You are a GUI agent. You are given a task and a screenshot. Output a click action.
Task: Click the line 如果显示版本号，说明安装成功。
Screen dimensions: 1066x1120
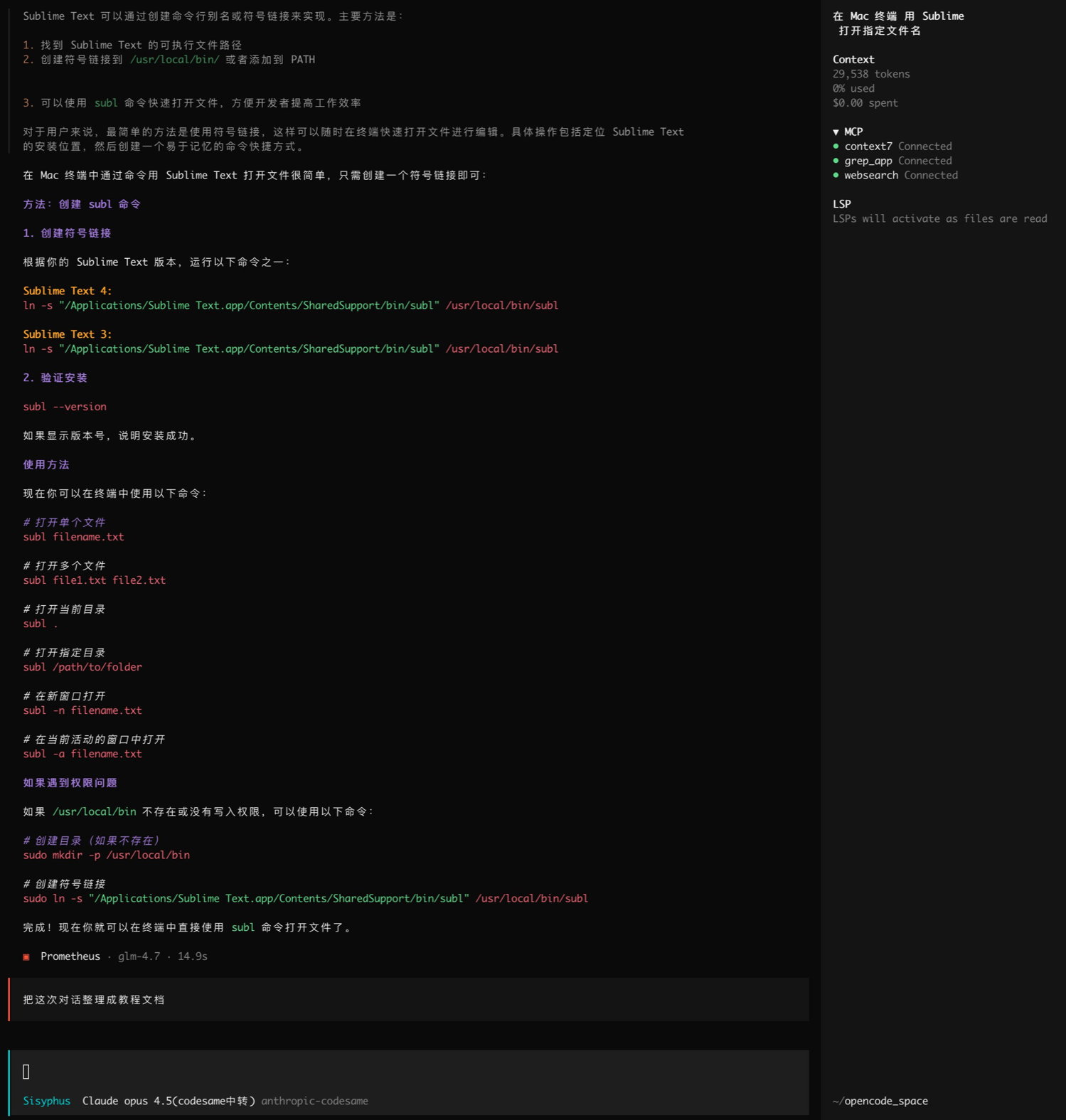[112, 436]
